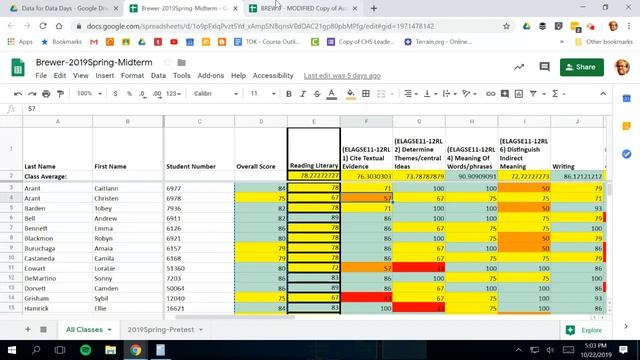Viewport: 640px width, 360px height.
Task: Click the Add Sheet plus icon
Action: [x=28, y=329]
